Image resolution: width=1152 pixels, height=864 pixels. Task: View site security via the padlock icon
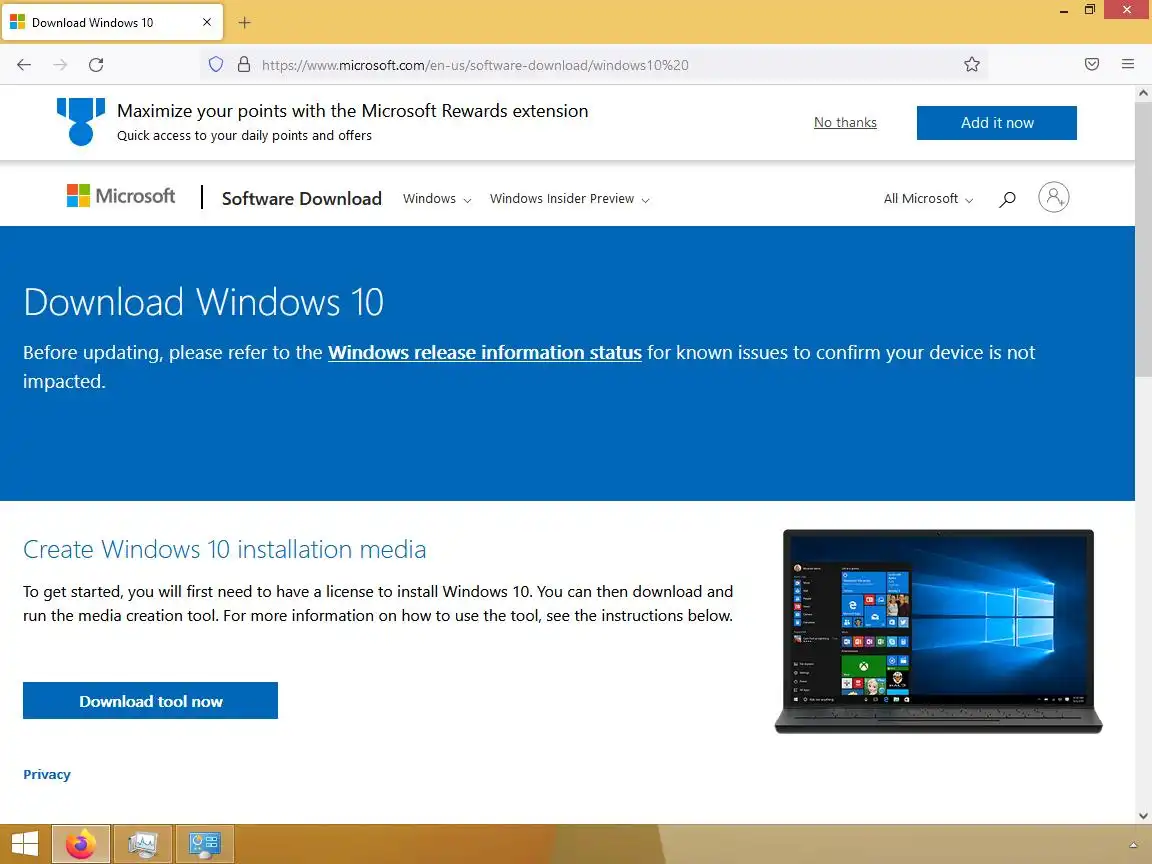pyautogui.click(x=244, y=65)
